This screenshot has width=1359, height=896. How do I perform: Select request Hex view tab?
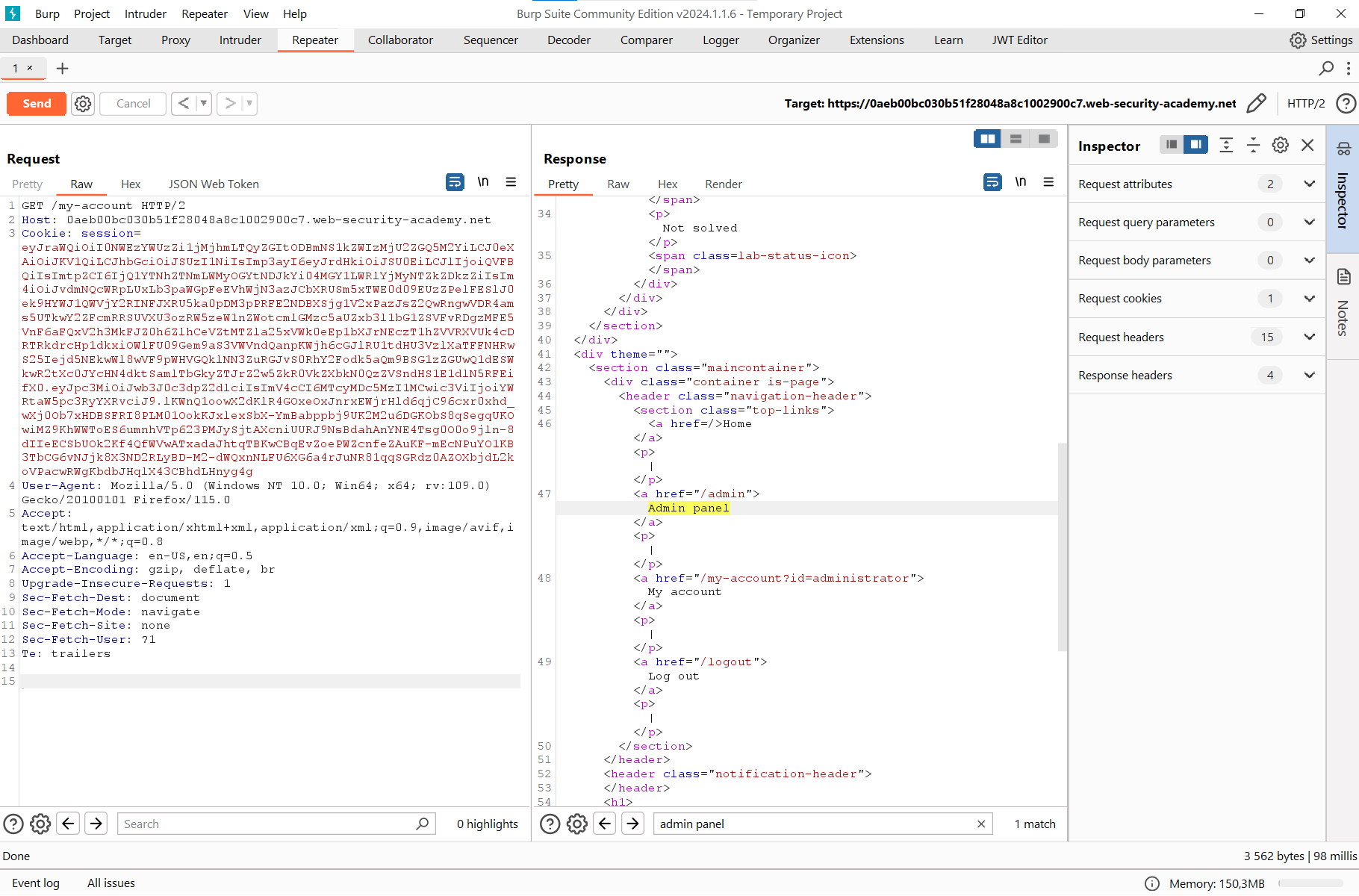[x=131, y=184]
